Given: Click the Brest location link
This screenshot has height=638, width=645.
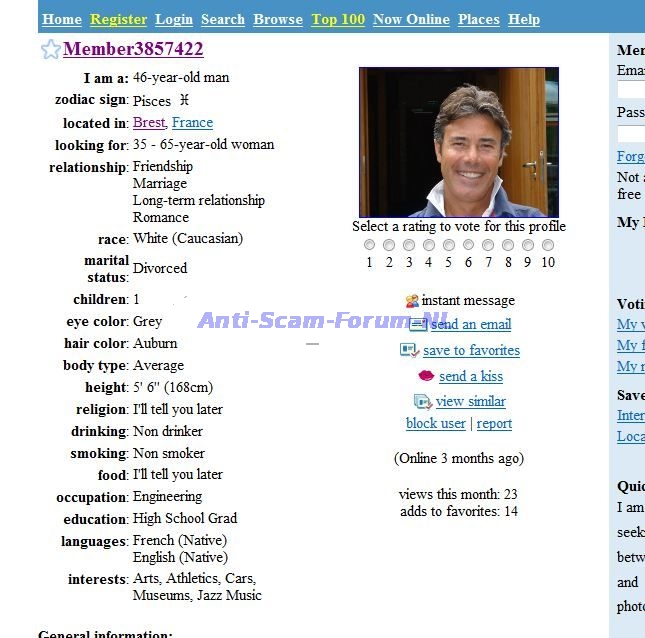Looking at the screenshot, I should (148, 123).
